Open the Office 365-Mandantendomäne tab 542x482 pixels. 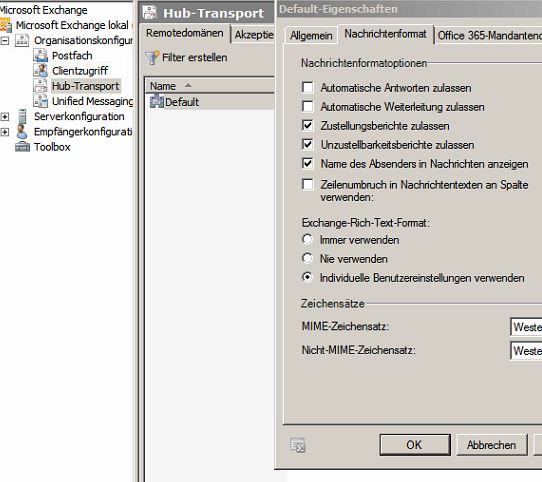(488, 35)
